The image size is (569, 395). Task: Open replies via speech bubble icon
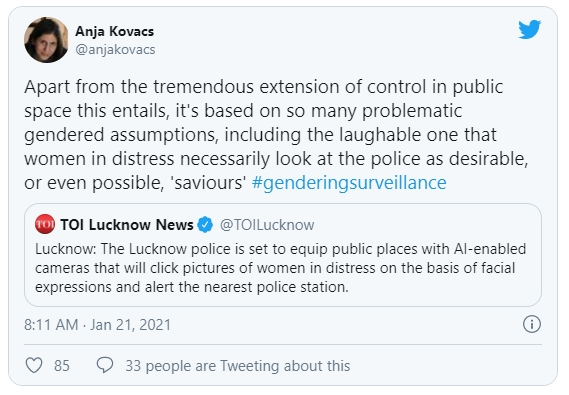tap(105, 365)
